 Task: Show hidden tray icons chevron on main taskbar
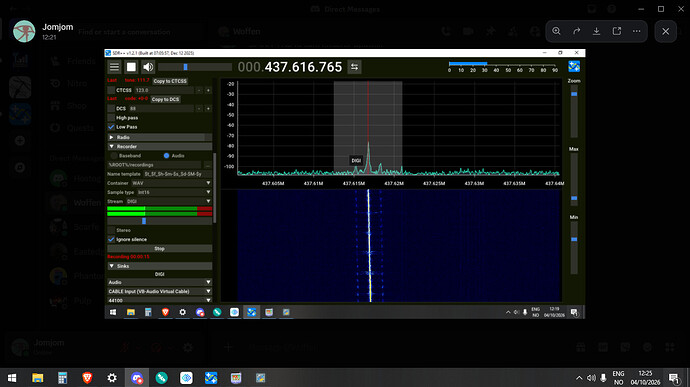tap(579, 378)
